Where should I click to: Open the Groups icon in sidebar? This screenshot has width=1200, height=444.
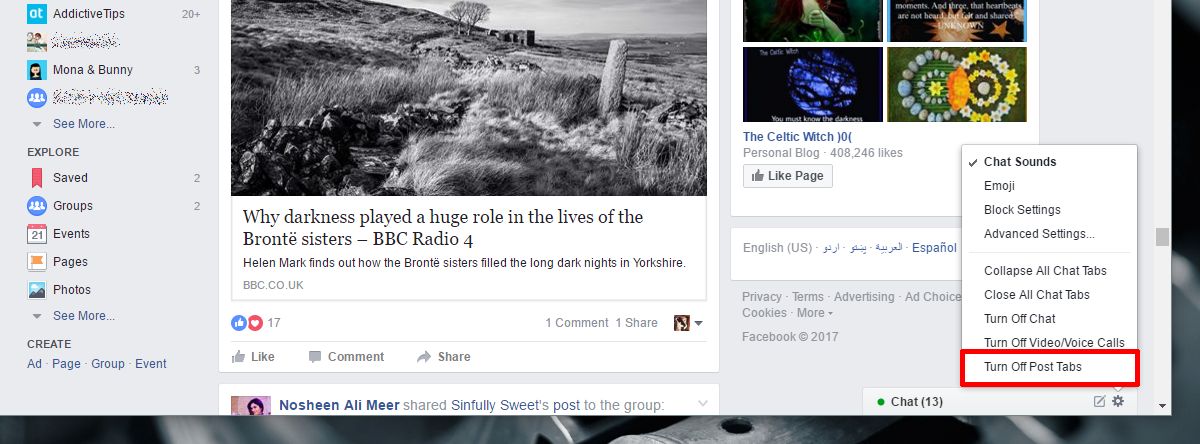36,206
